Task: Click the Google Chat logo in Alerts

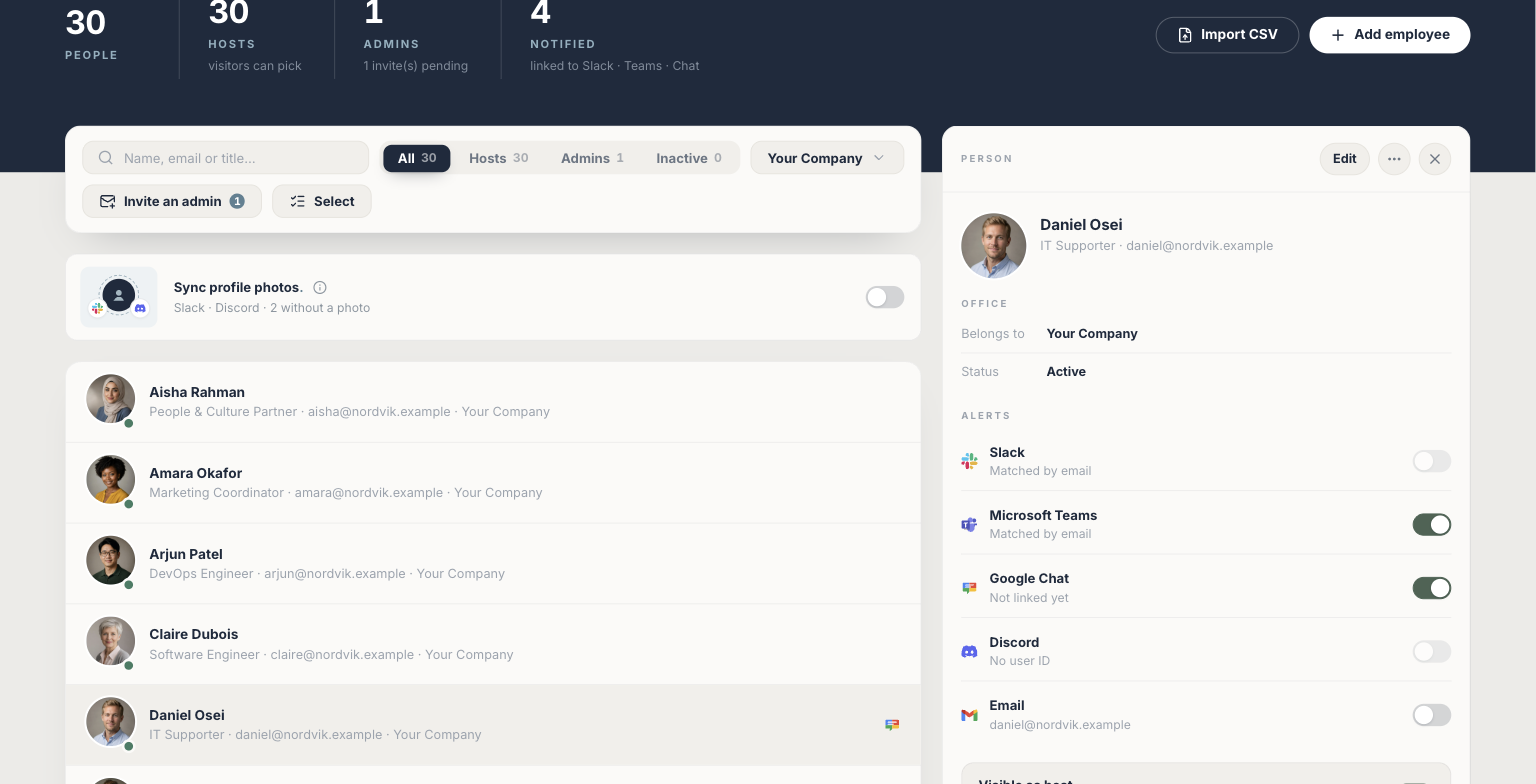Action: click(x=969, y=588)
